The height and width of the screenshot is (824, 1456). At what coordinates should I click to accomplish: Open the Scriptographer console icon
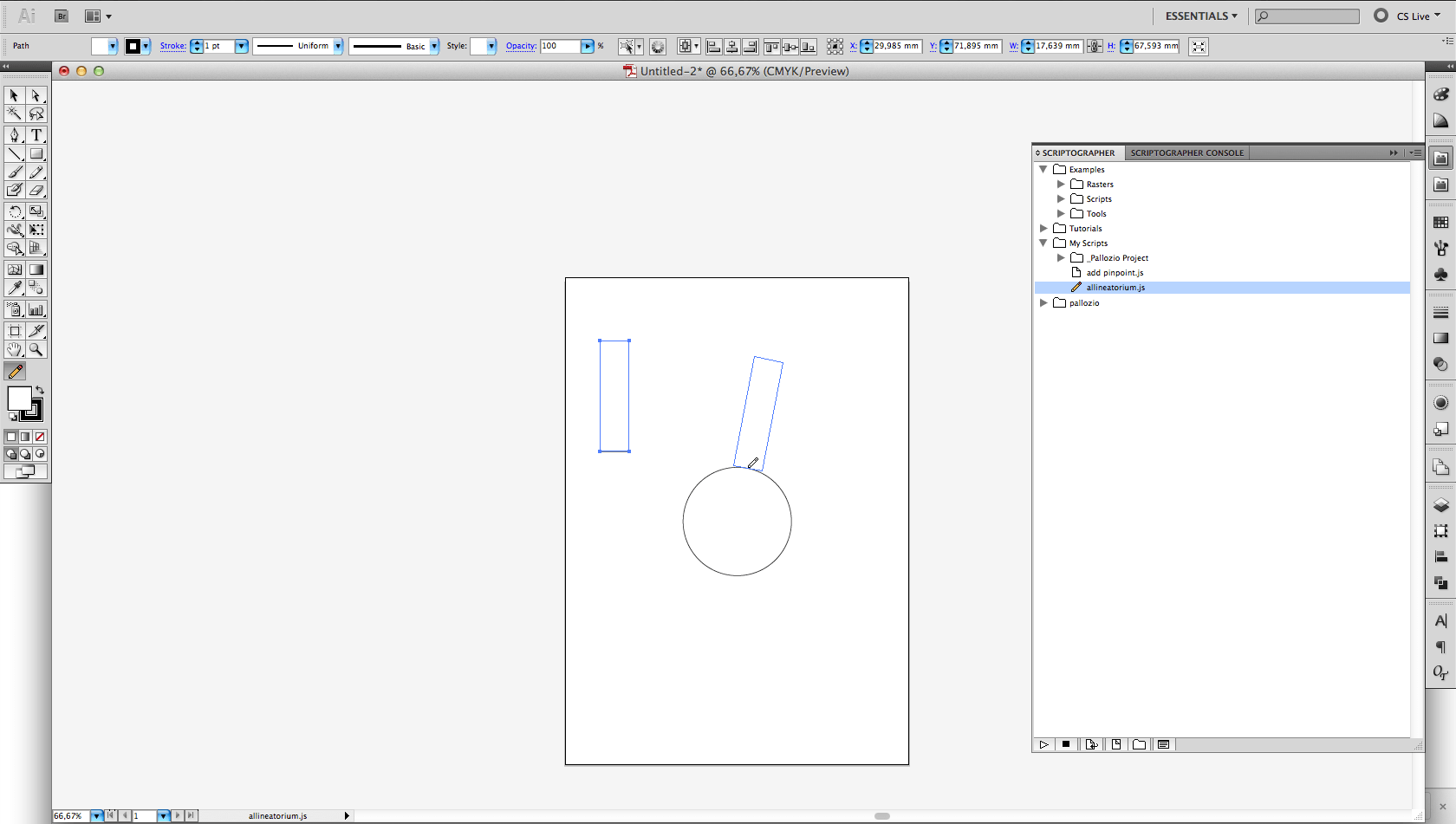[x=1163, y=743]
